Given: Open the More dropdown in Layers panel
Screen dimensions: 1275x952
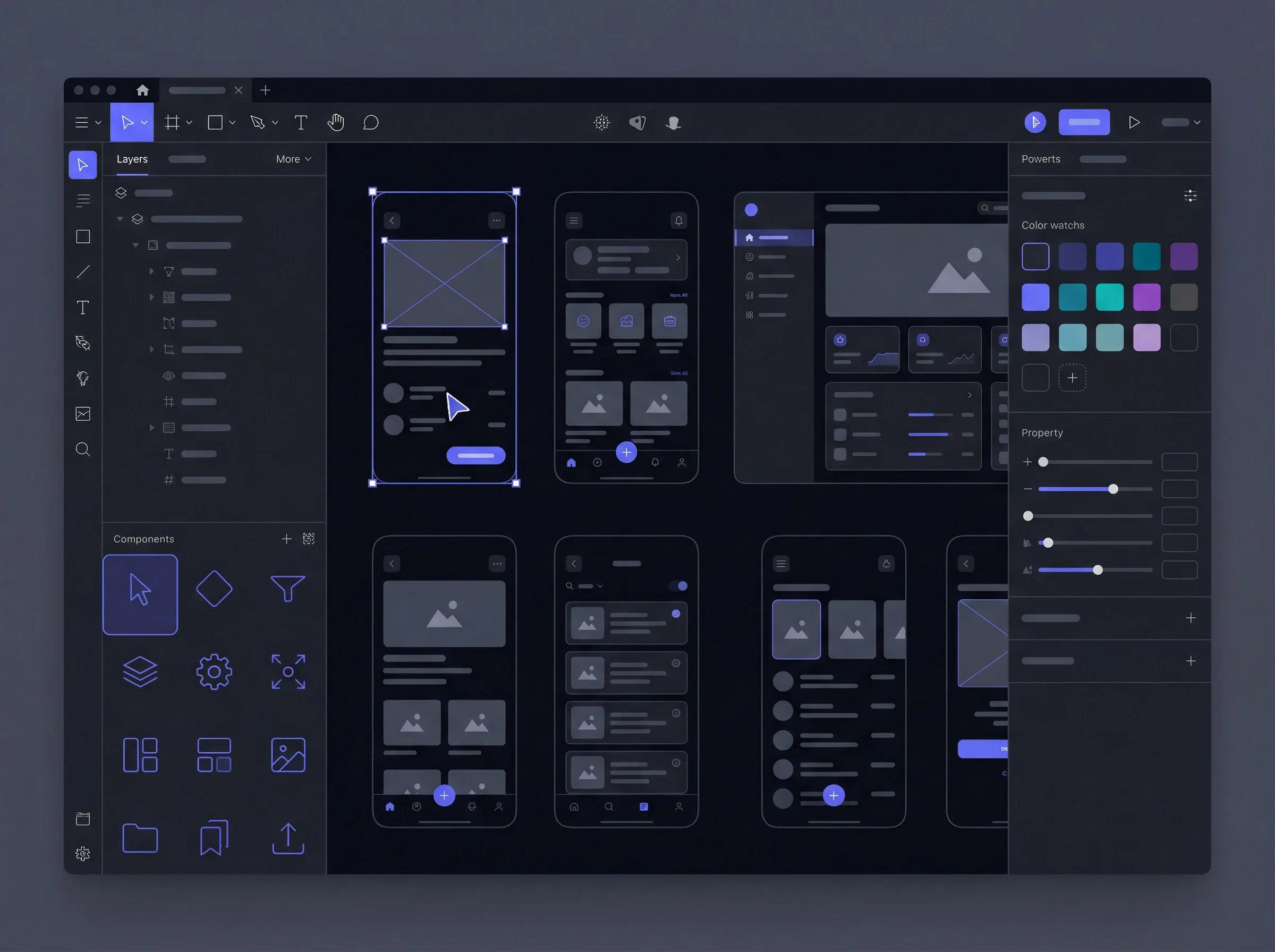Looking at the screenshot, I should pos(293,159).
